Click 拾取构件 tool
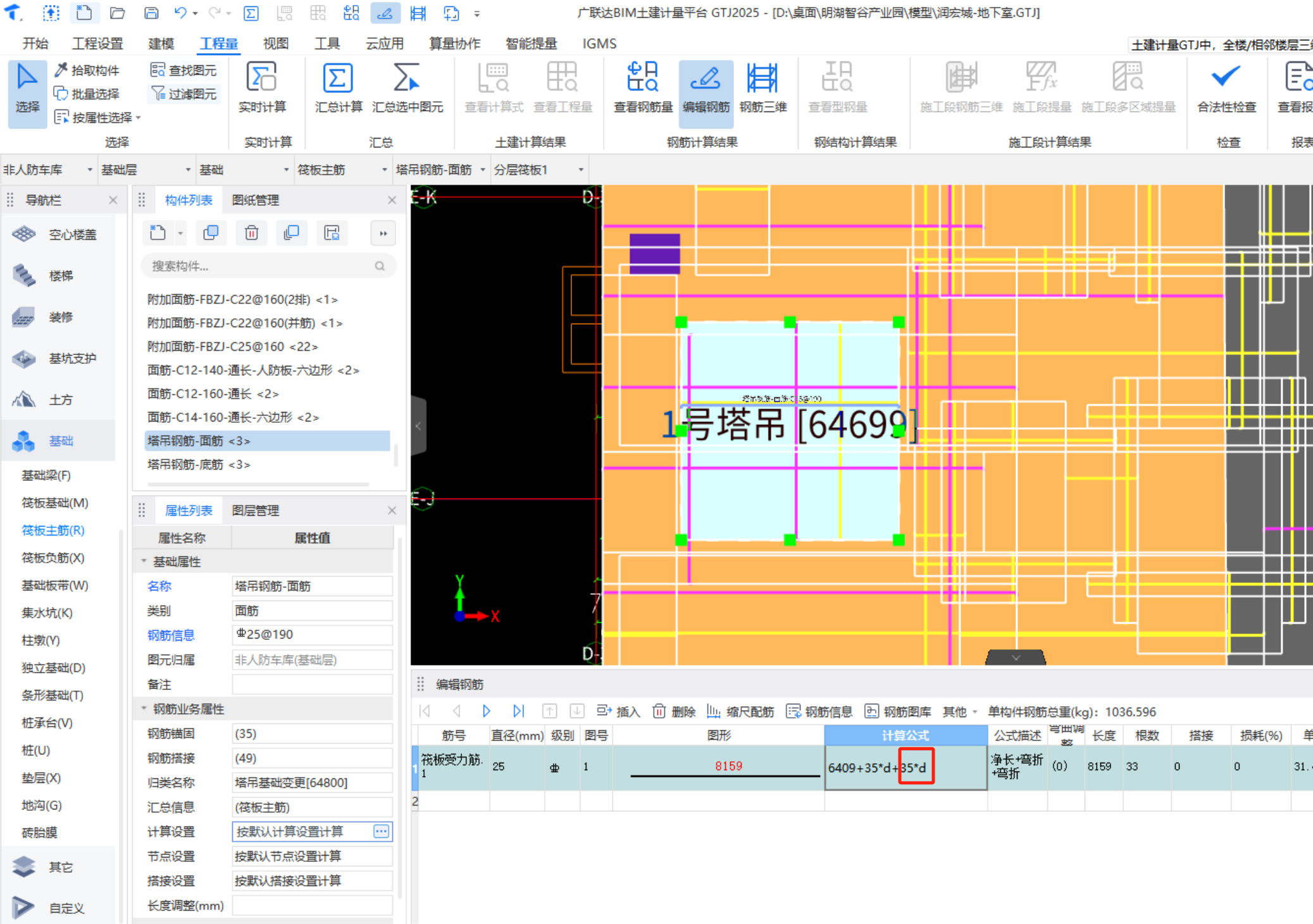This screenshot has height=924, width=1313. pyautogui.click(x=87, y=70)
